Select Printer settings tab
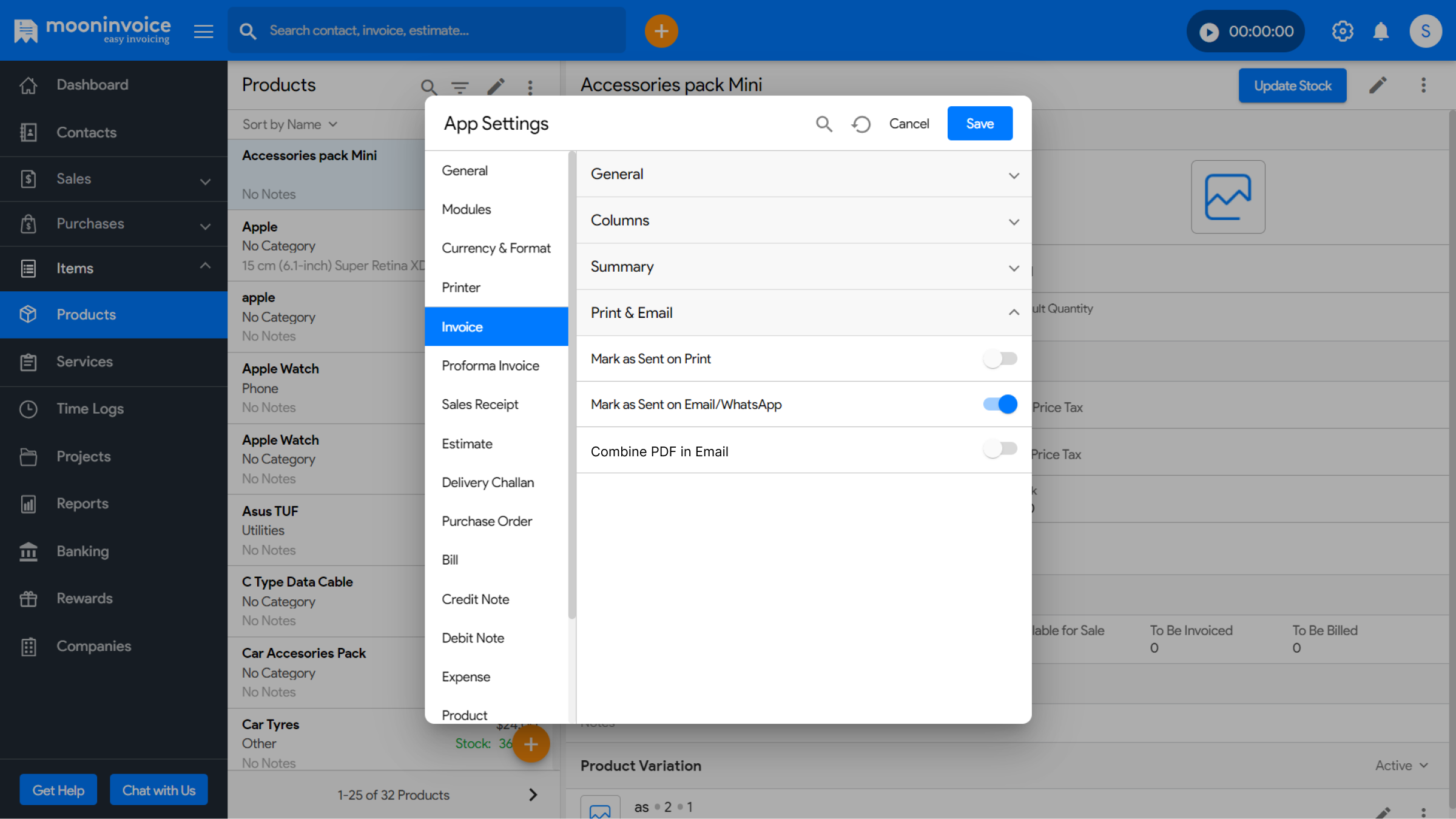This screenshot has width=1456, height=819. tap(496, 288)
